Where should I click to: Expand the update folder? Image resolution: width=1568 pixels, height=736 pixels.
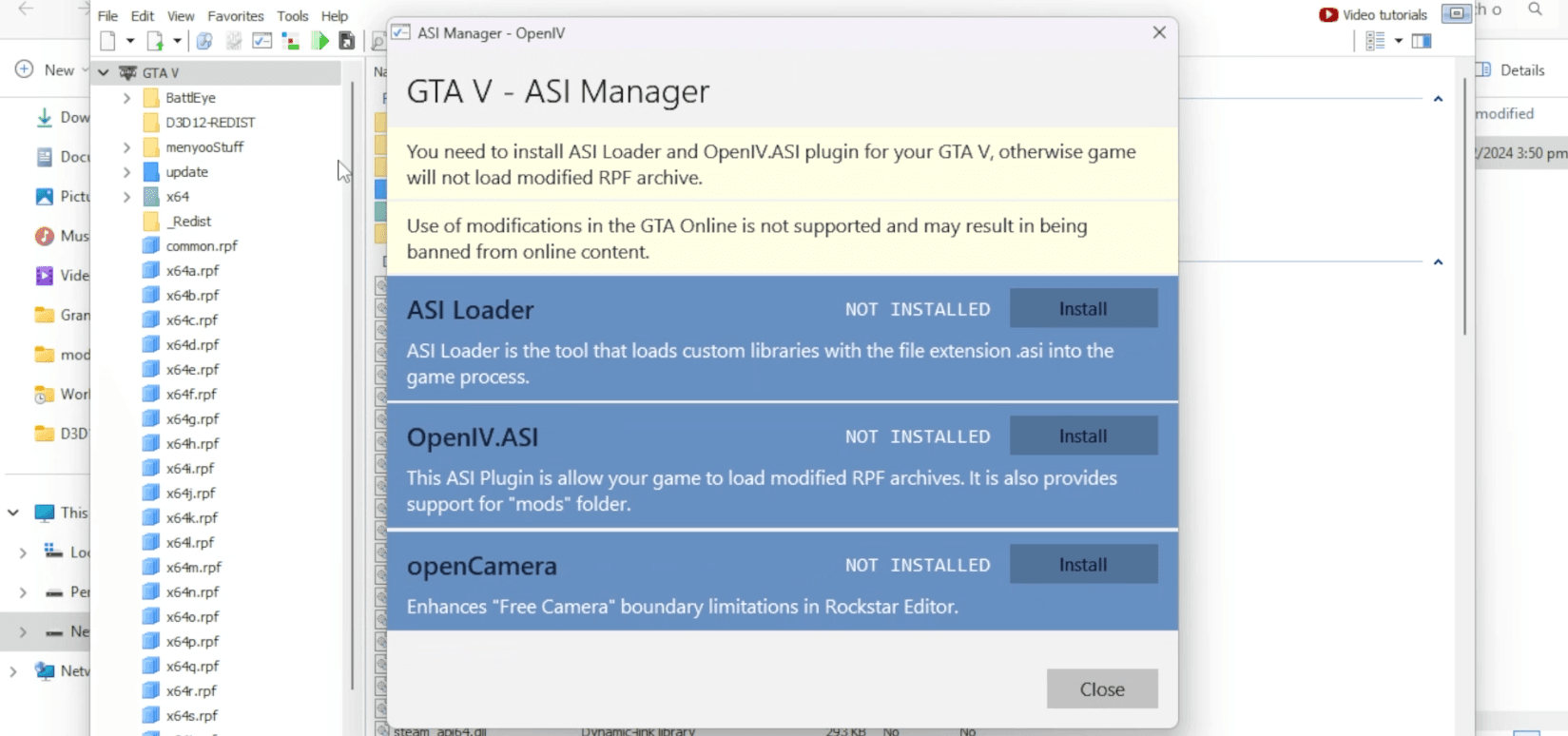click(126, 172)
